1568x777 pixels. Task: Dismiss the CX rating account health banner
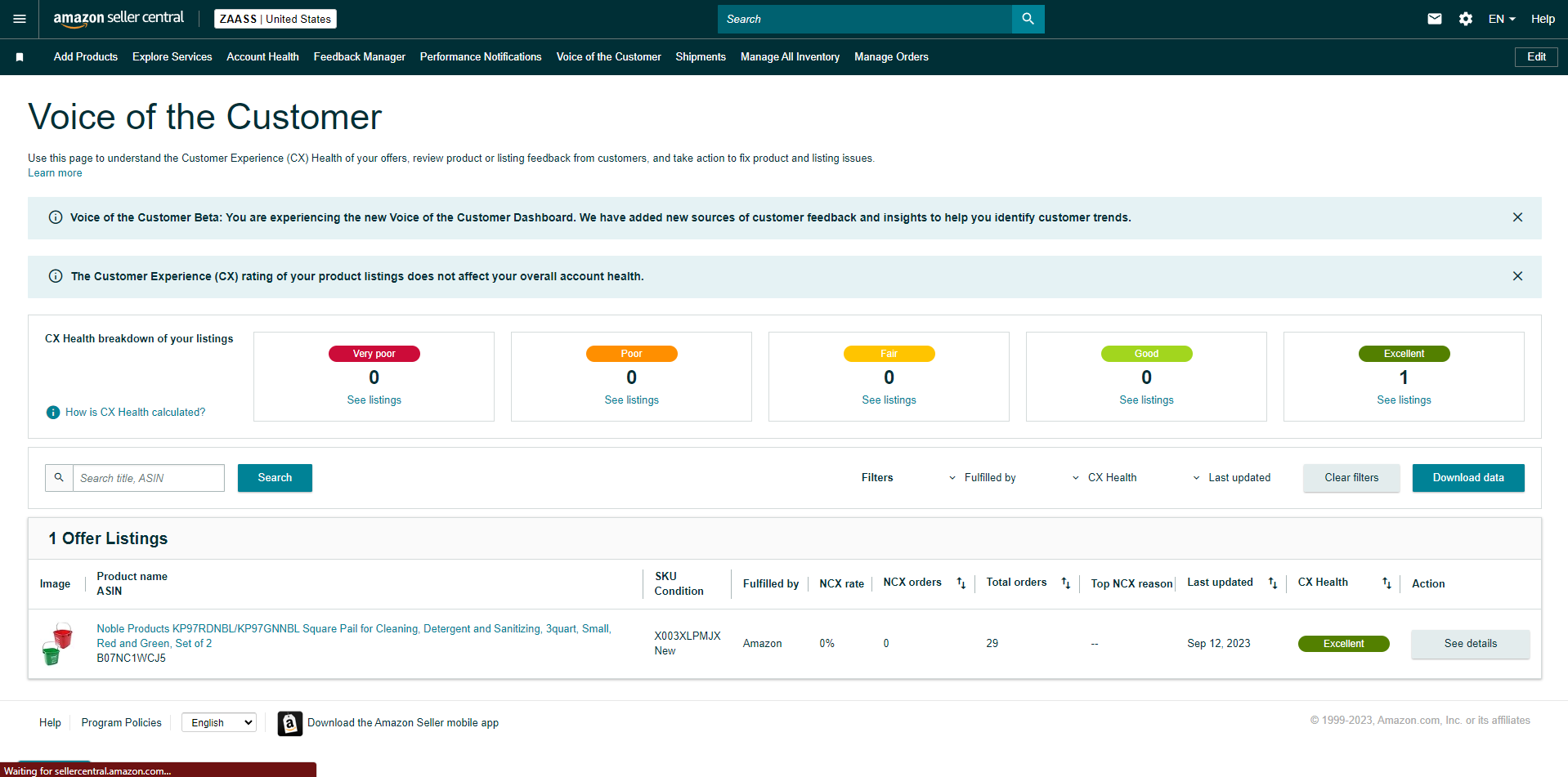point(1517,276)
